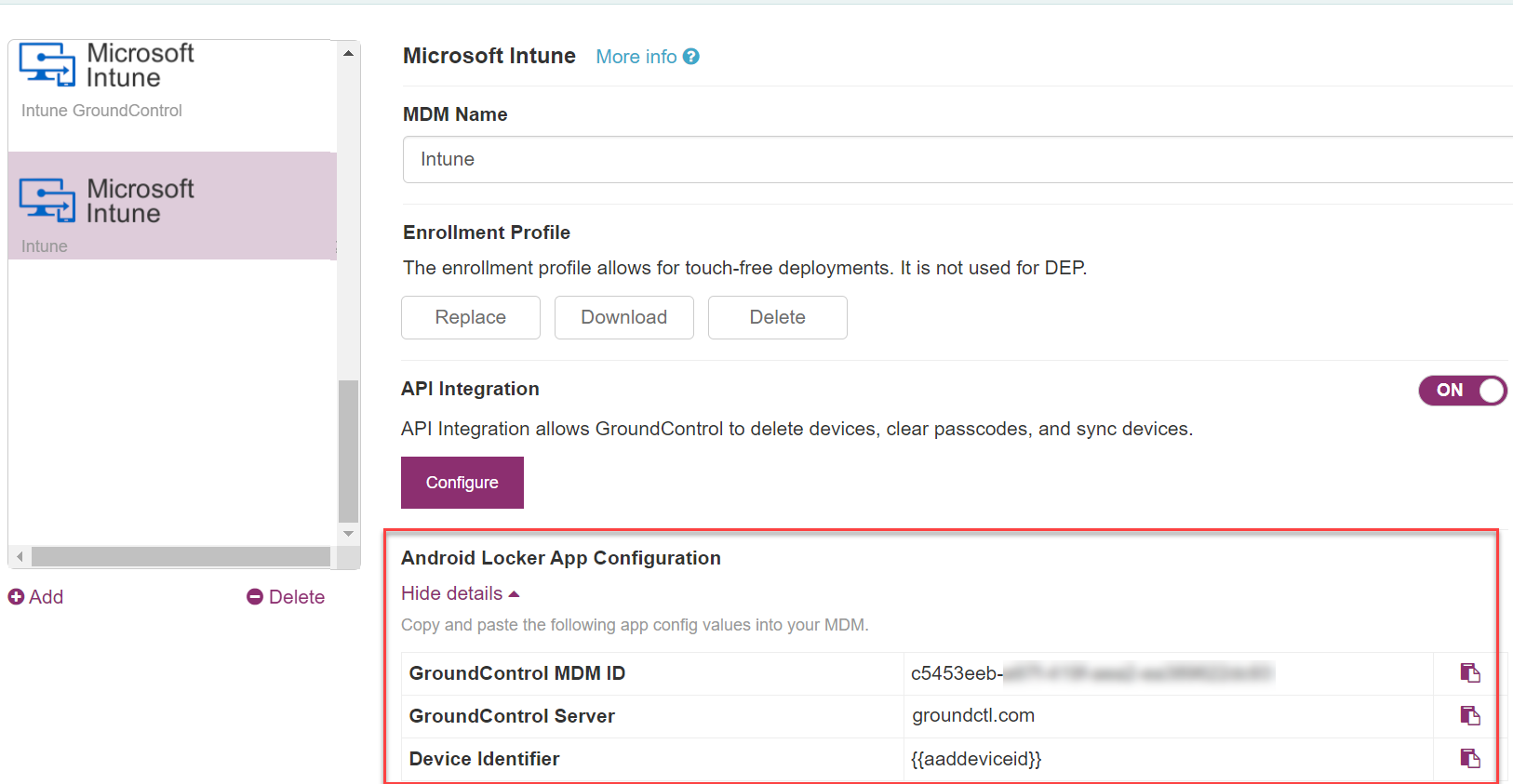Click the Delete minus icon below list
1513x784 pixels.
(255, 597)
